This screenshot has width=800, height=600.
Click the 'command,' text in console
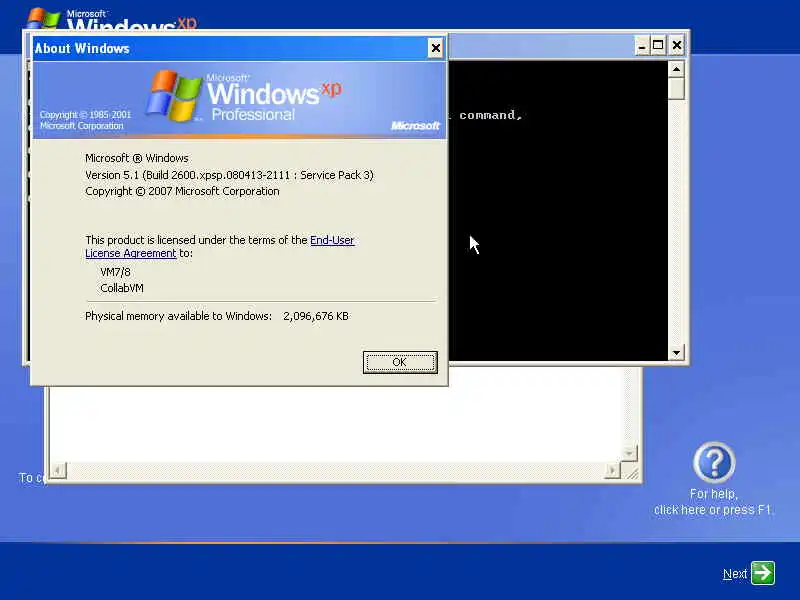click(491, 115)
